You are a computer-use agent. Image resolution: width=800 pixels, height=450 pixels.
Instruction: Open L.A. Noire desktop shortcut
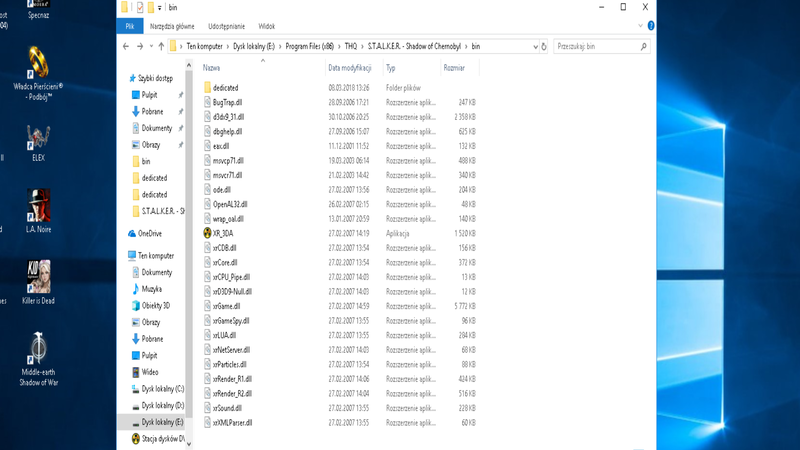(38, 211)
